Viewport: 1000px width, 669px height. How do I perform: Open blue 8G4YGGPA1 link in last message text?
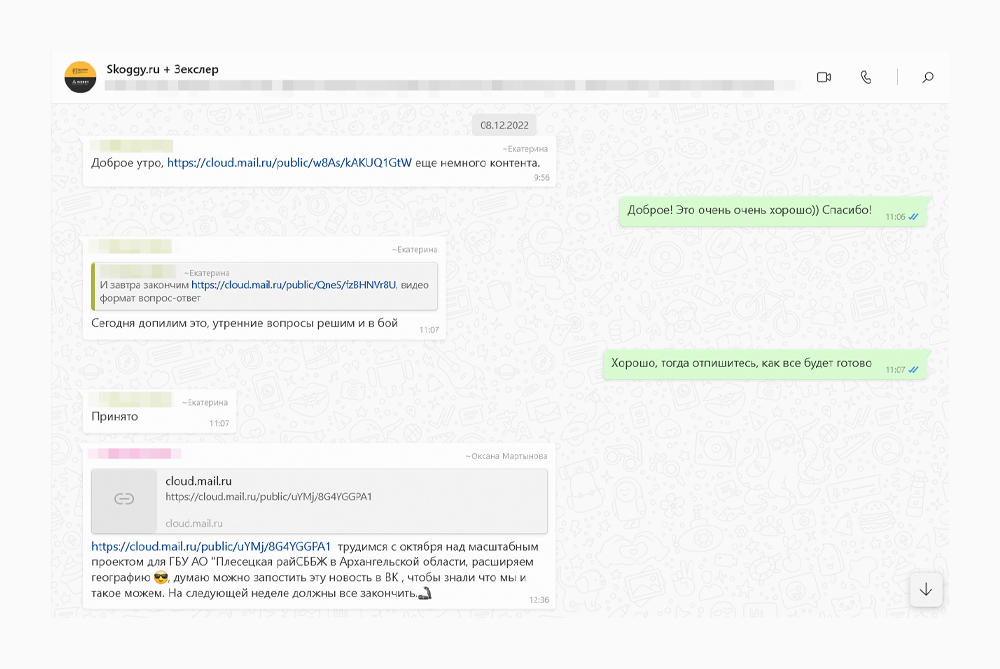[x=211, y=546]
